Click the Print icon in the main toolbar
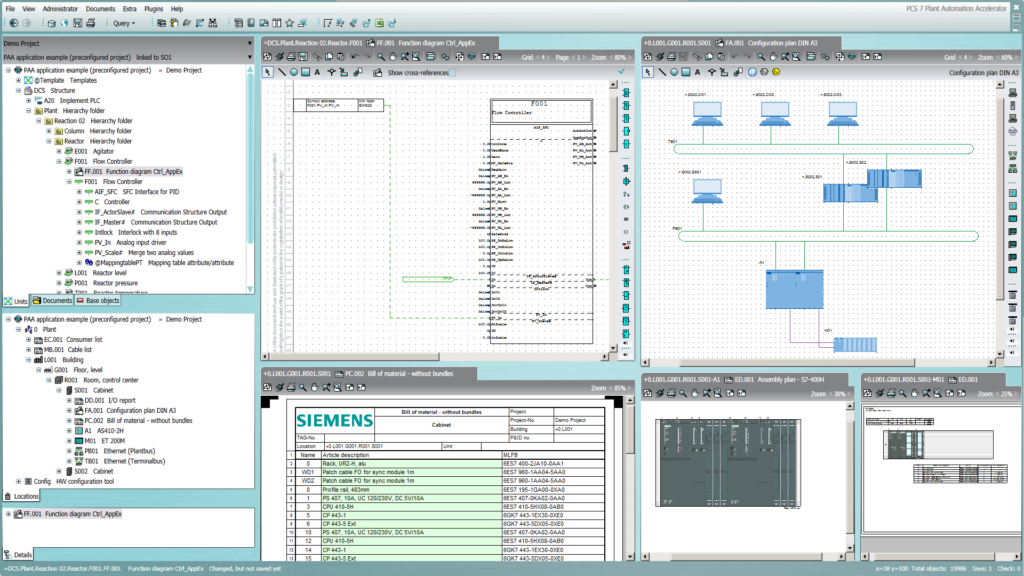 coord(90,24)
